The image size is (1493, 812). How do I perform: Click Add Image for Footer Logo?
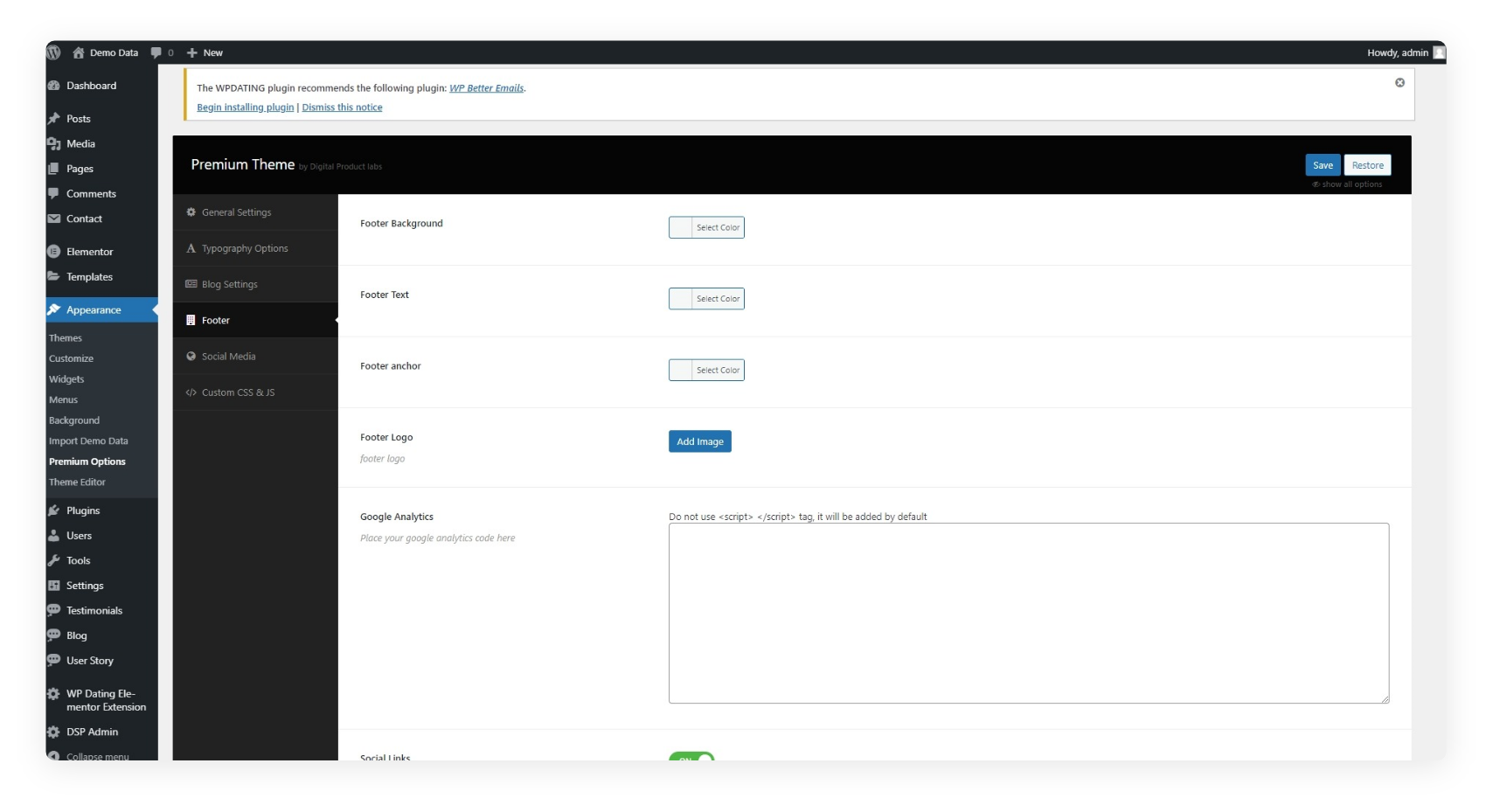[700, 441]
